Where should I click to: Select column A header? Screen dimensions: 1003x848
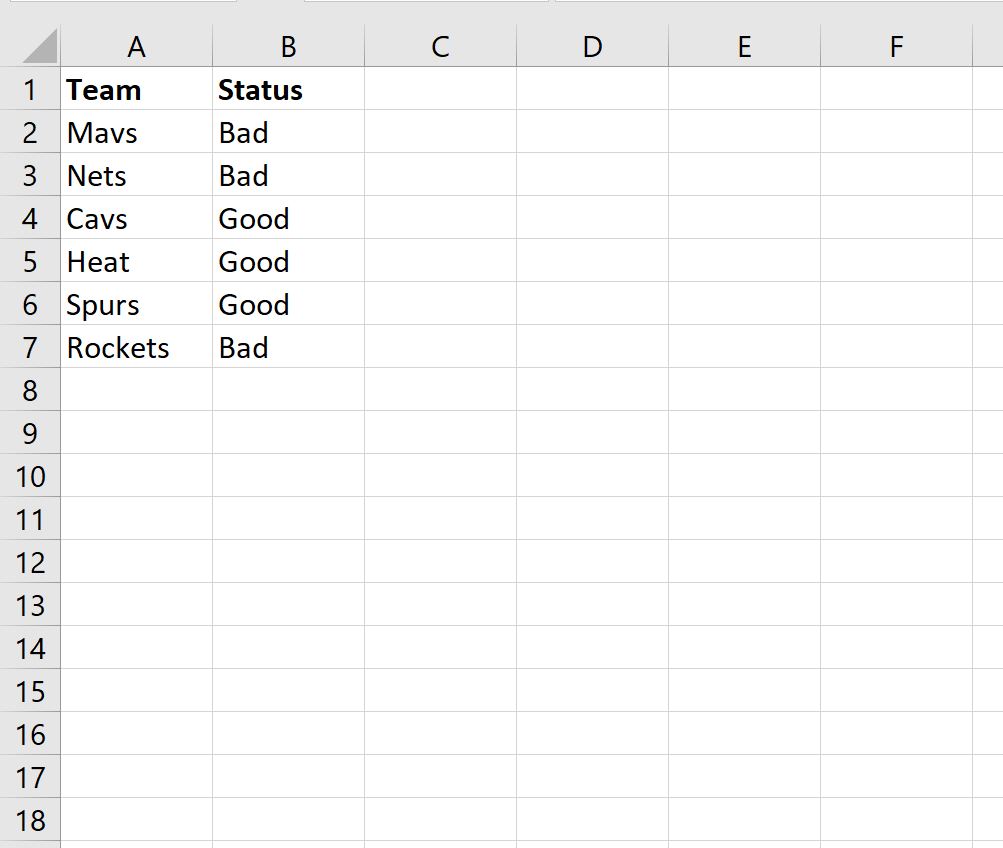136,46
